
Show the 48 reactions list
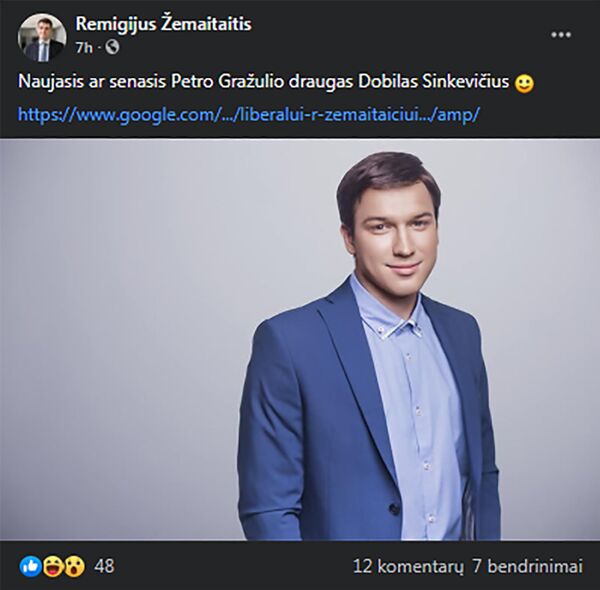coord(104,566)
